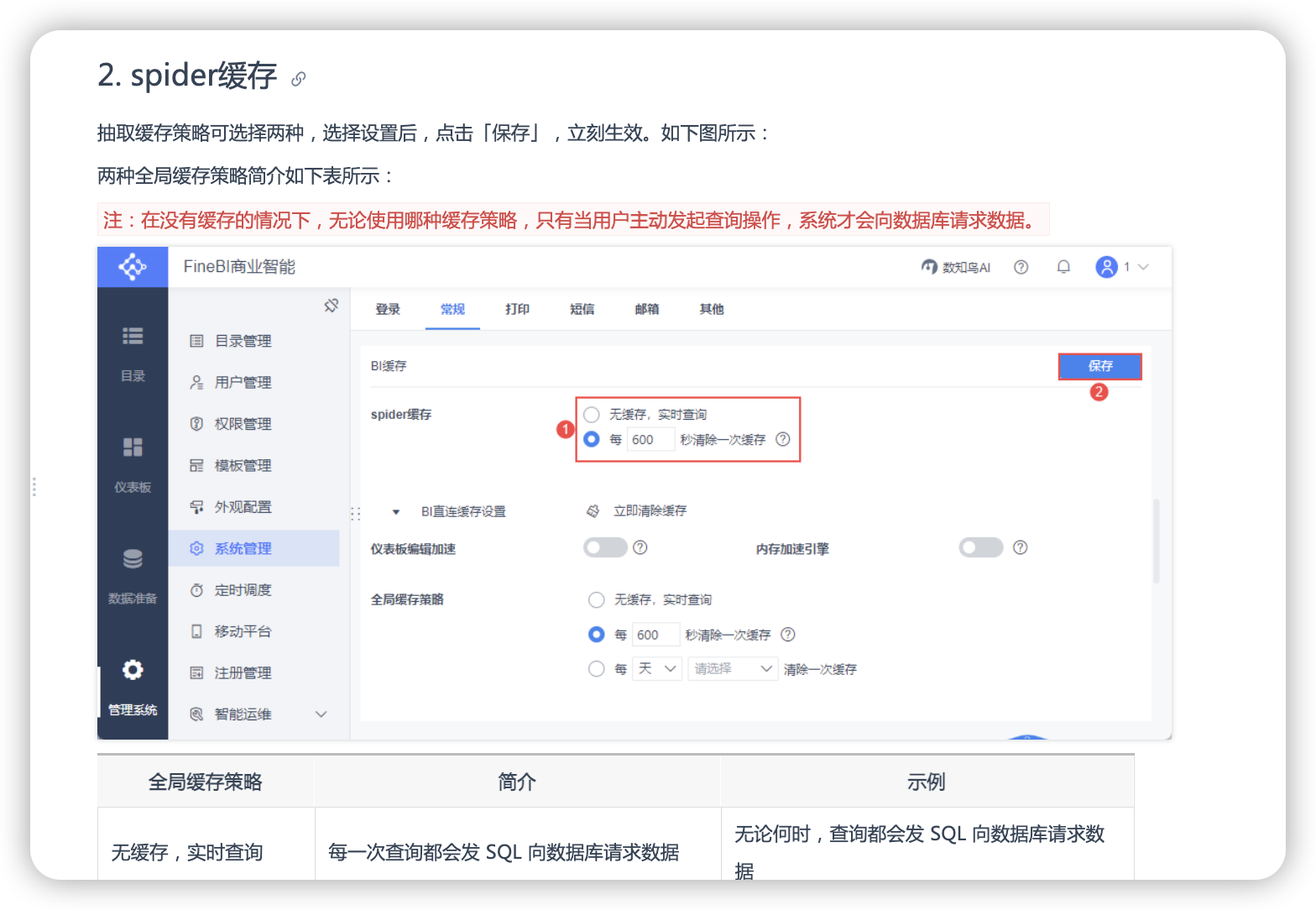Click the anchor link icon beside the spider缓存 heading
The image size is (1316, 910).
[298, 79]
